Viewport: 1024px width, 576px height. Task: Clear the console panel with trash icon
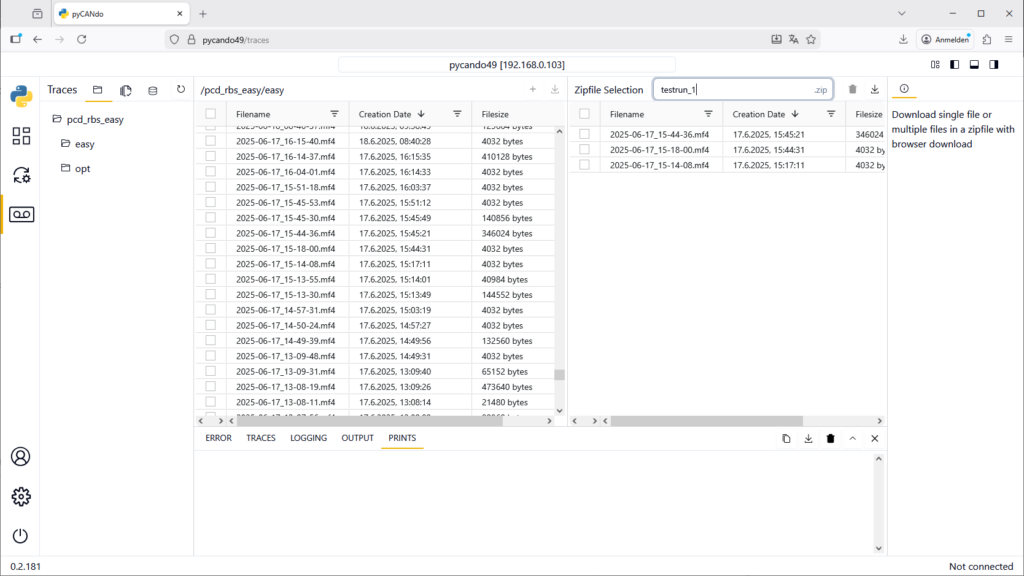tap(830, 438)
